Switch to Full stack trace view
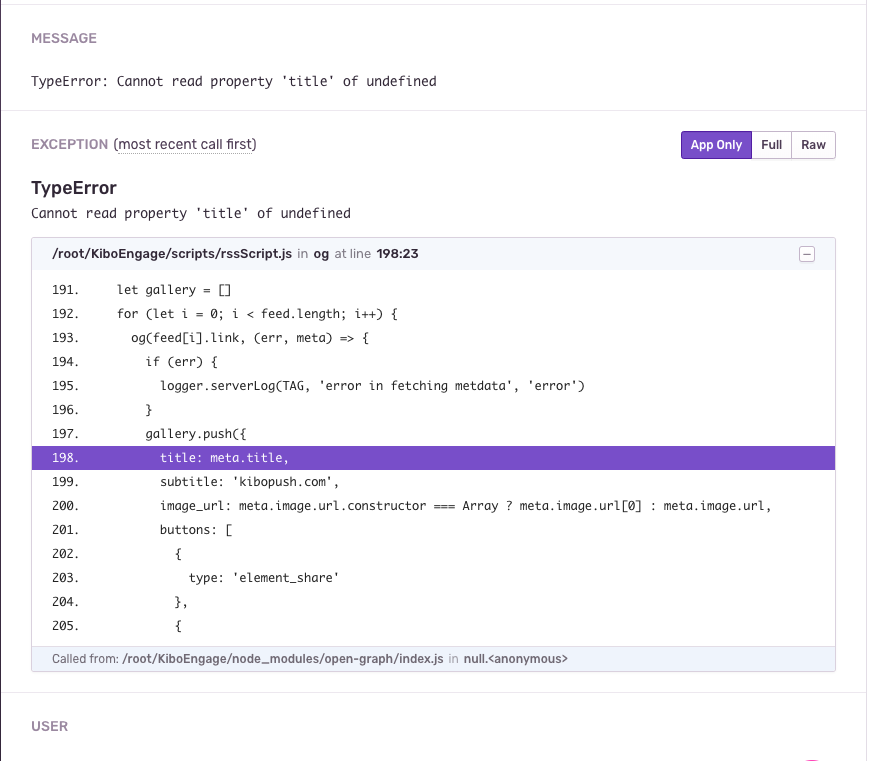 coord(771,145)
